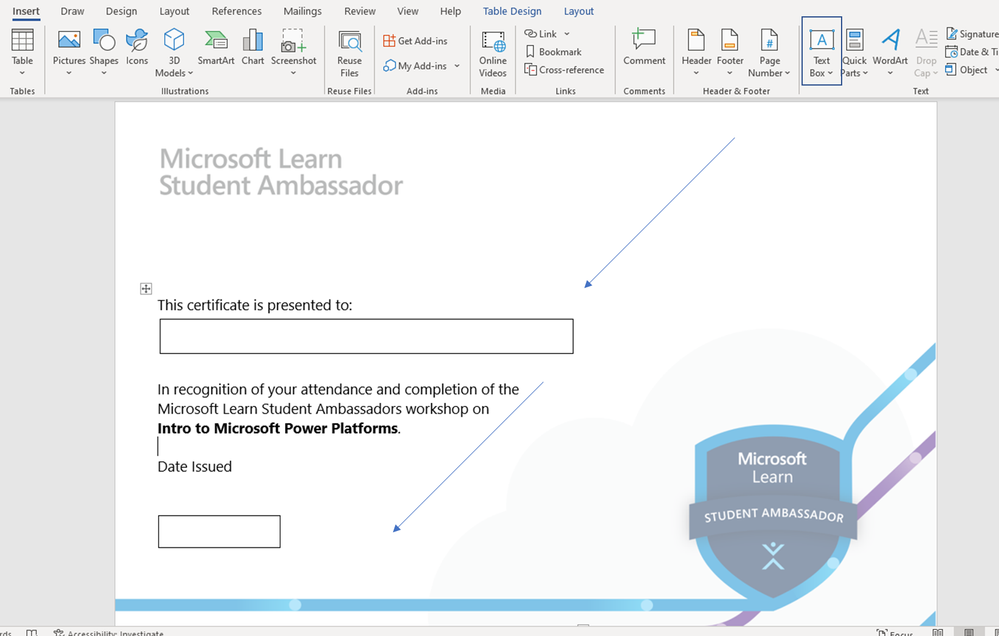The width and height of the screenshot is (999, 636).
Task: Open Accessibility Investigate in status bar
Action: pyautogui.click(x=108, y=632)
